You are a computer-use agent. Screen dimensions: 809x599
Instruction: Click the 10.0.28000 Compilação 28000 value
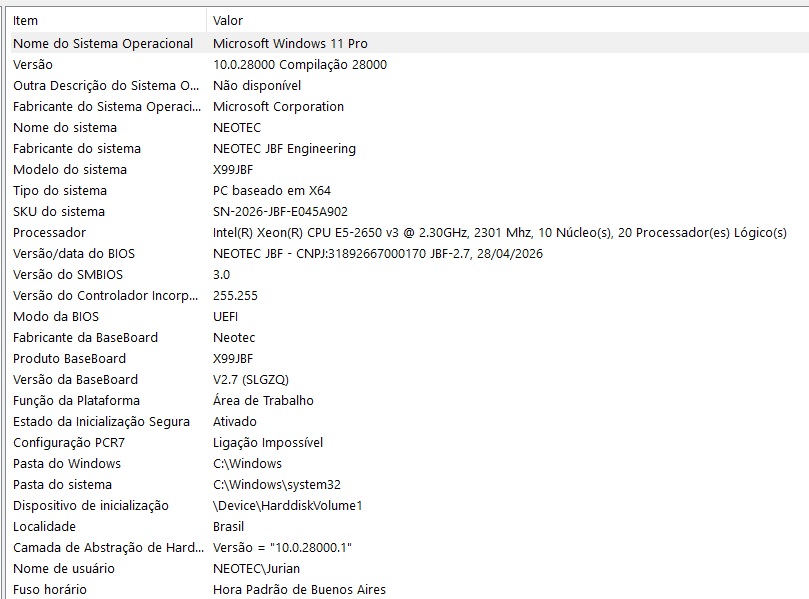[x=300, y=64]
